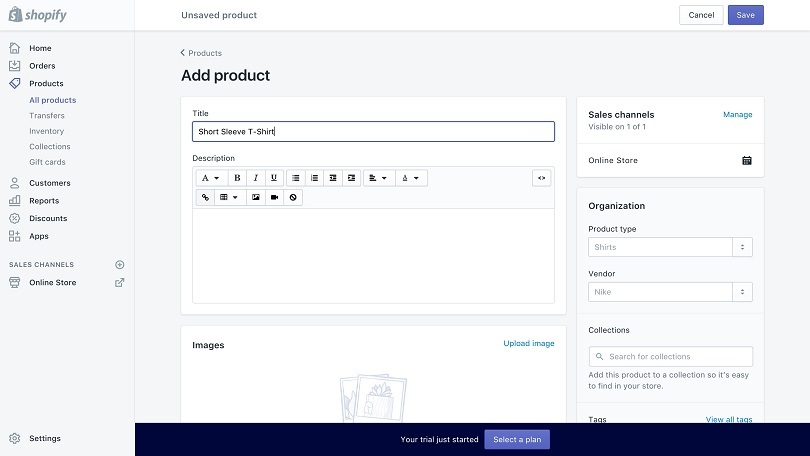Toggle bold formatting
The image size is (810, 456).
(x=237, y=178)
